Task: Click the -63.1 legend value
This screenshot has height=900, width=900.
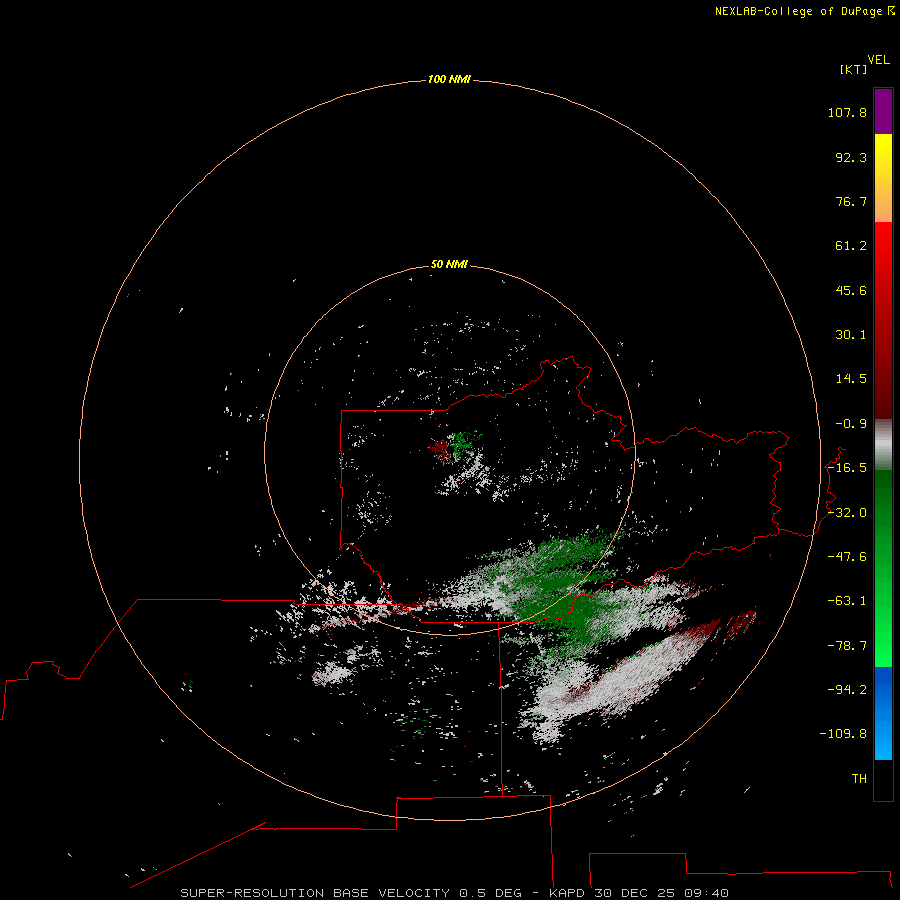Action: pyautogui.click(x=847, y=601)
